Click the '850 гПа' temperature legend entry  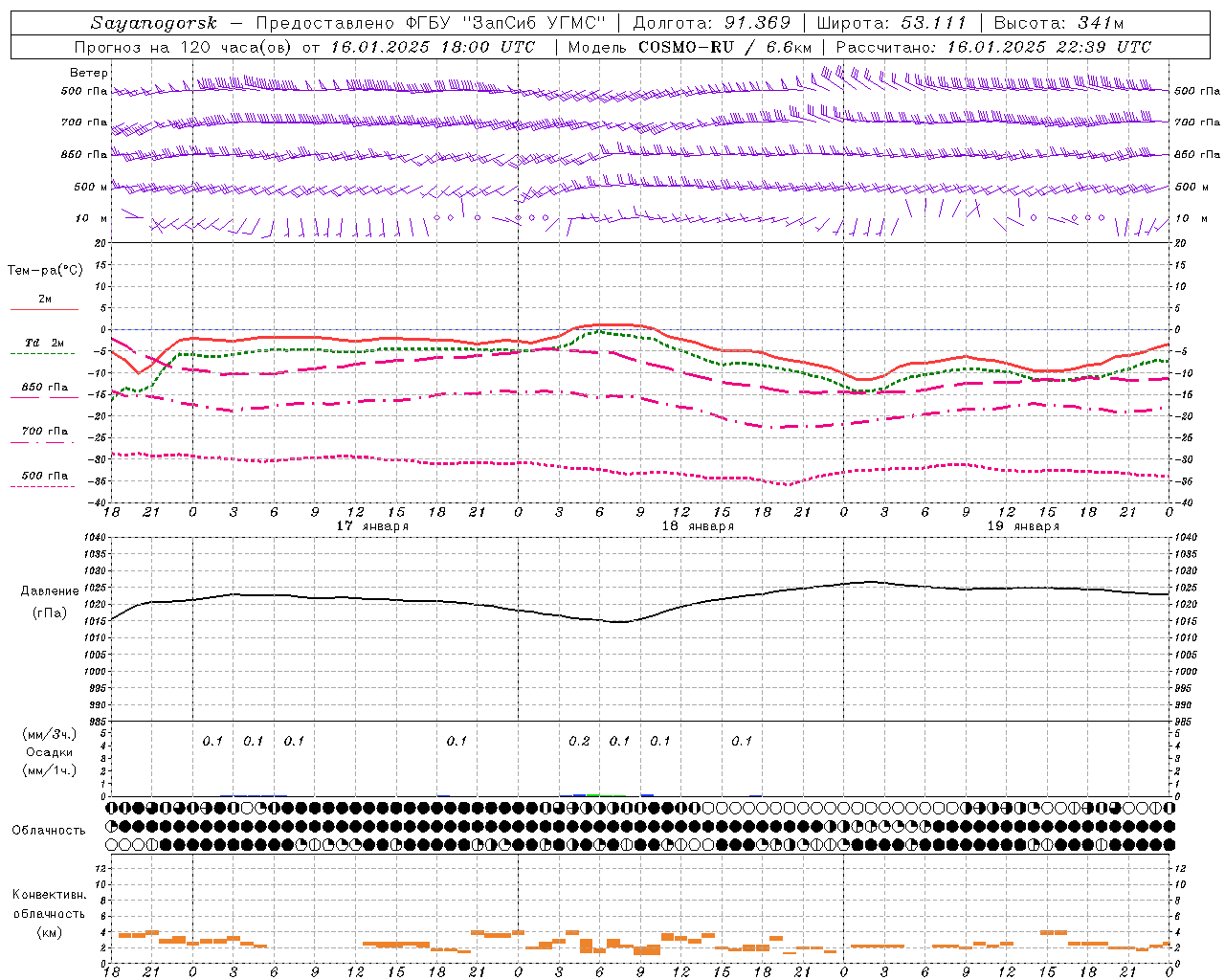point(45,388)
